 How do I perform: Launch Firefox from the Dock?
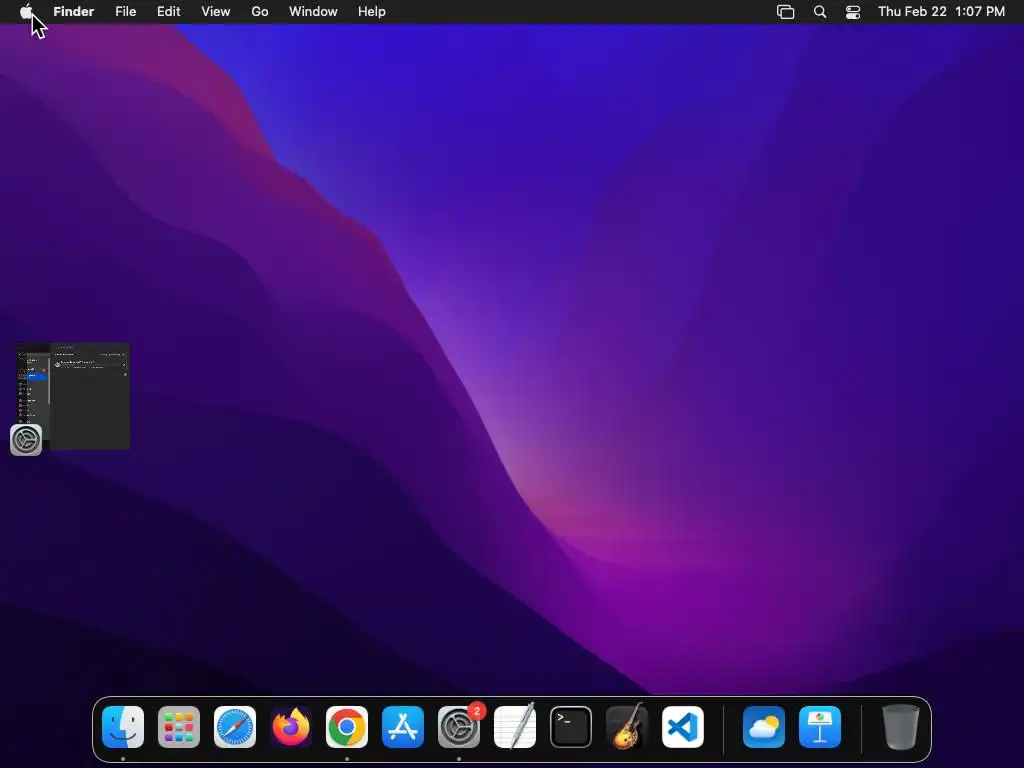[291, 727]
